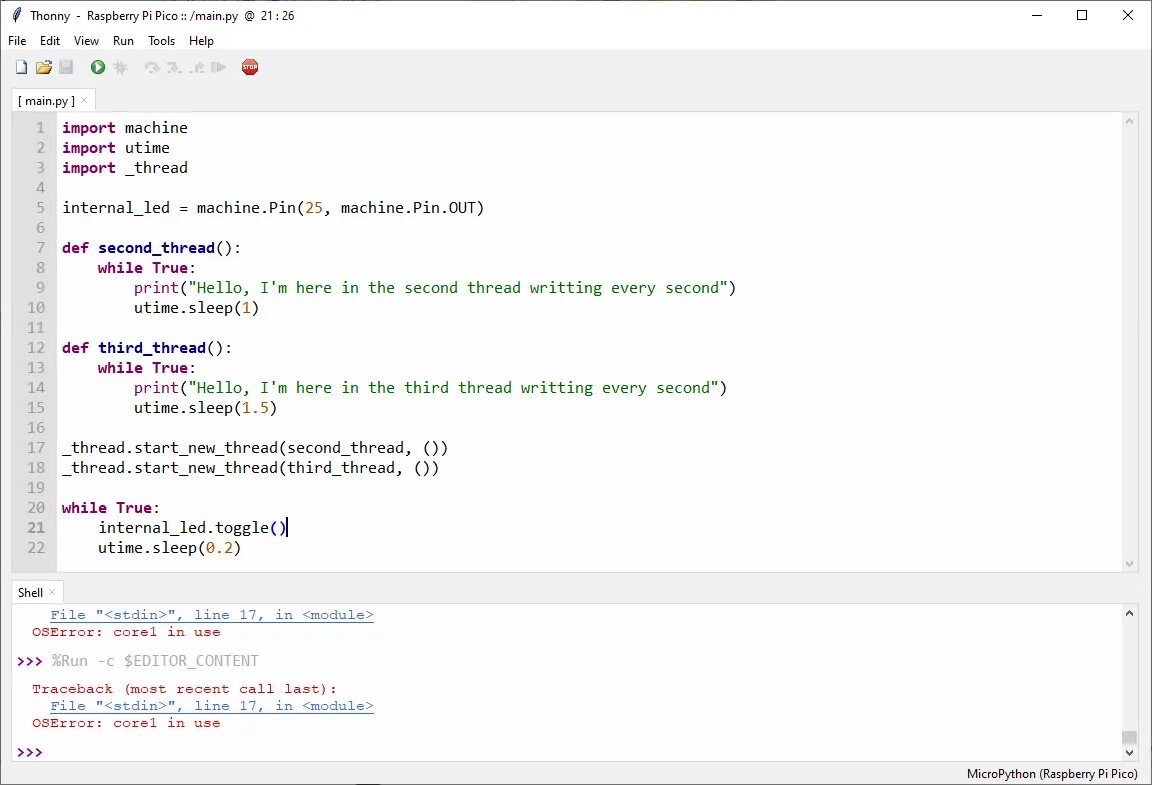Image resolution: width=1152 pixels, height=785 pixels.
Task: Open the Edit menu
Action: [50, 41]
